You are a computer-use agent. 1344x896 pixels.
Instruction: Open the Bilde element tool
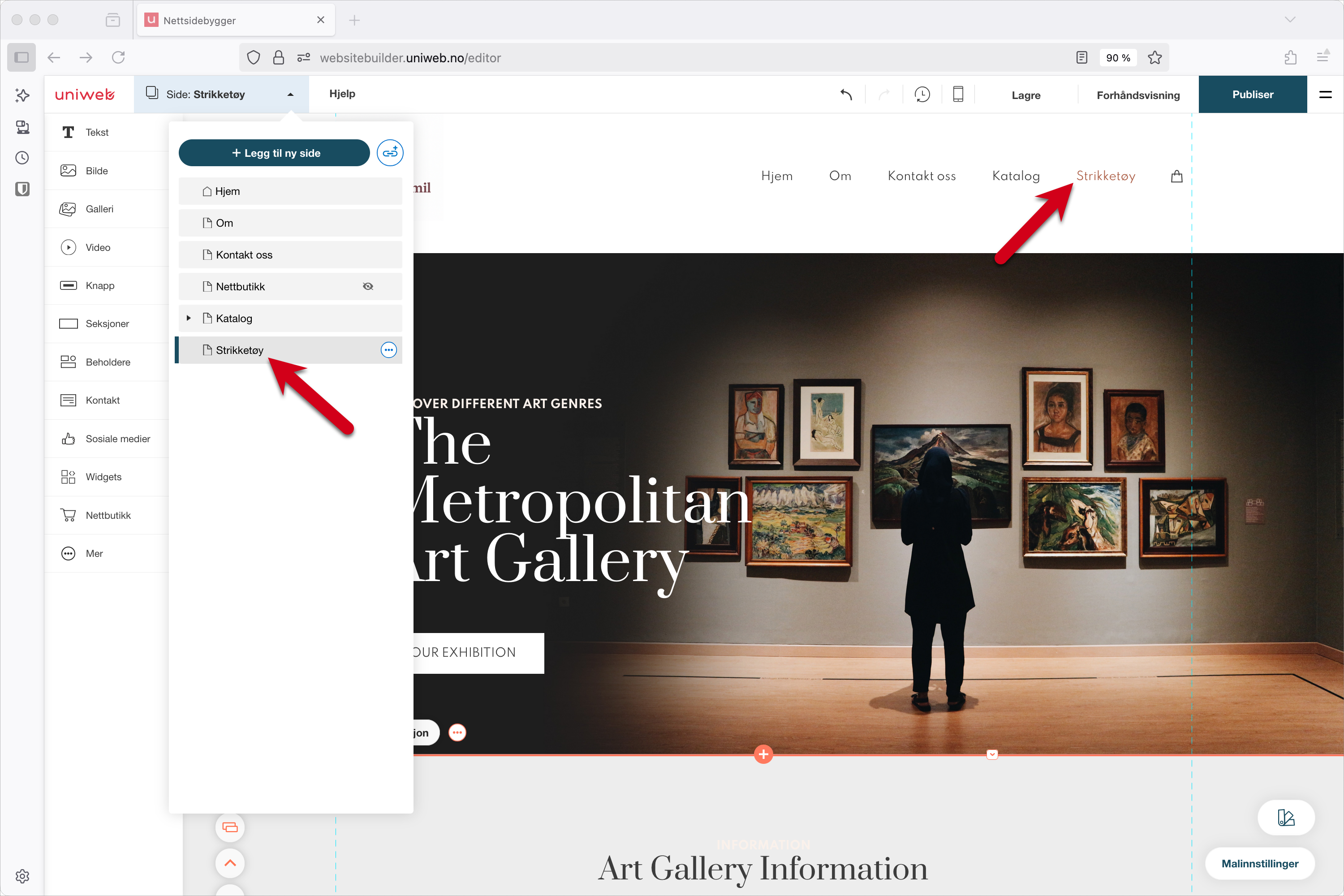(107, 170)
